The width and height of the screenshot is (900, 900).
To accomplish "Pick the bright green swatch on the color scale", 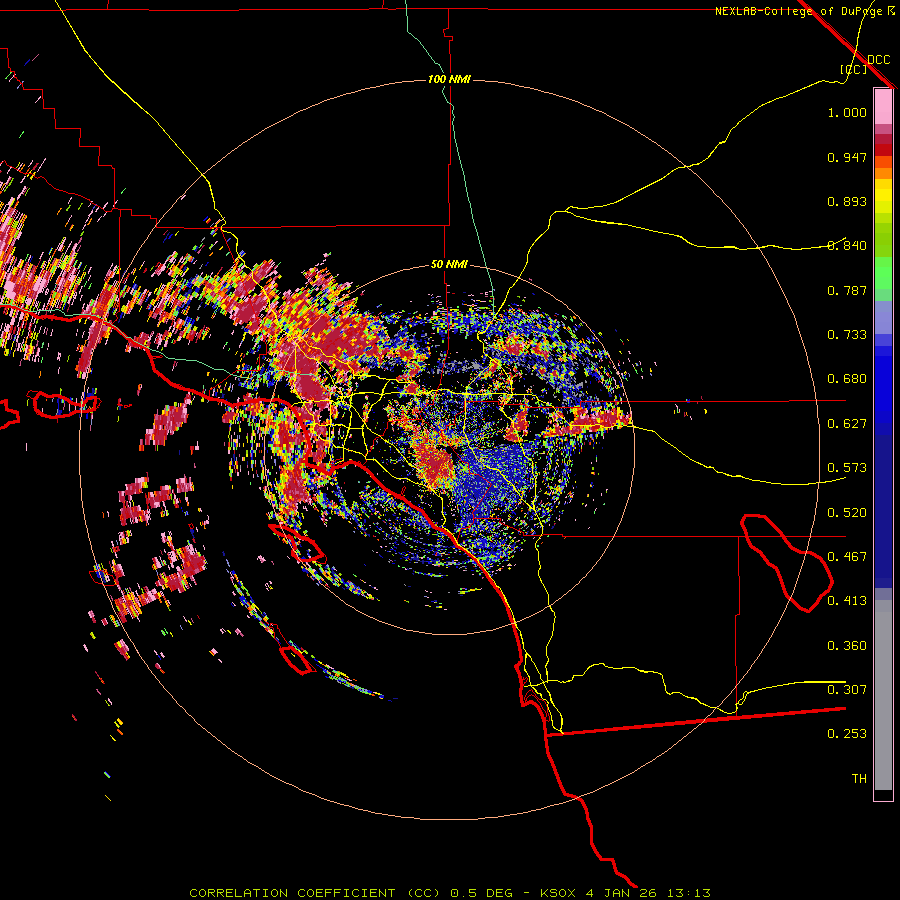I will [883, 273].
